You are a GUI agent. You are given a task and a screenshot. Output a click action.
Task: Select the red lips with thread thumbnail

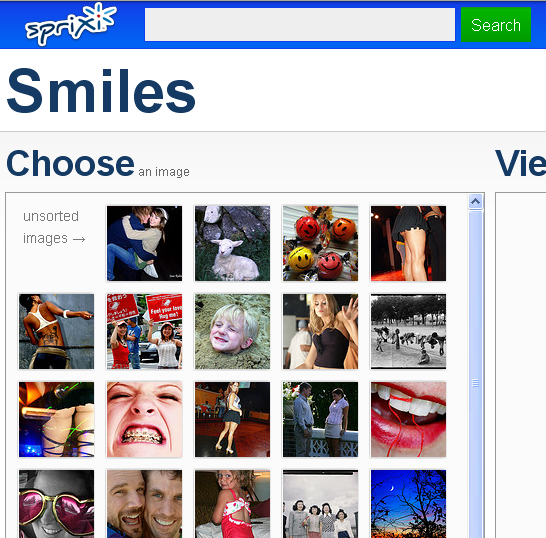408,420
